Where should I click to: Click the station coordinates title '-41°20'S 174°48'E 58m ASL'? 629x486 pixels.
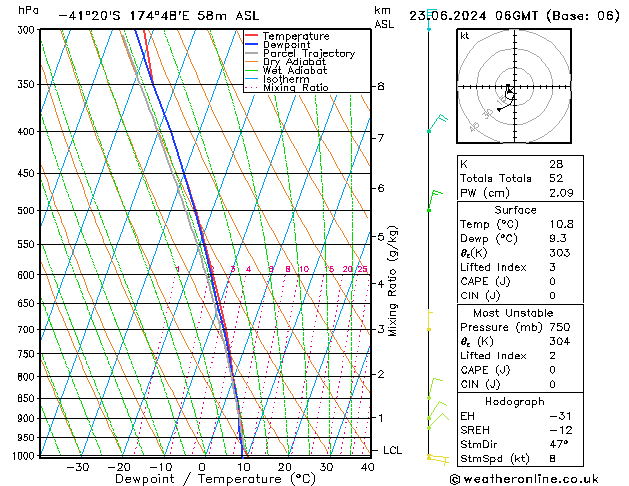(159, 16)
